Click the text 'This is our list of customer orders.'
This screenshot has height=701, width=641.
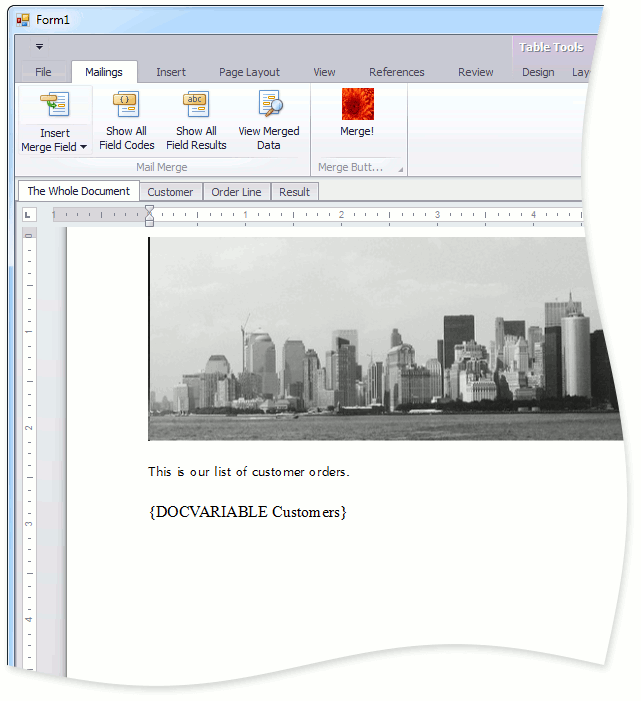(249, 472)
